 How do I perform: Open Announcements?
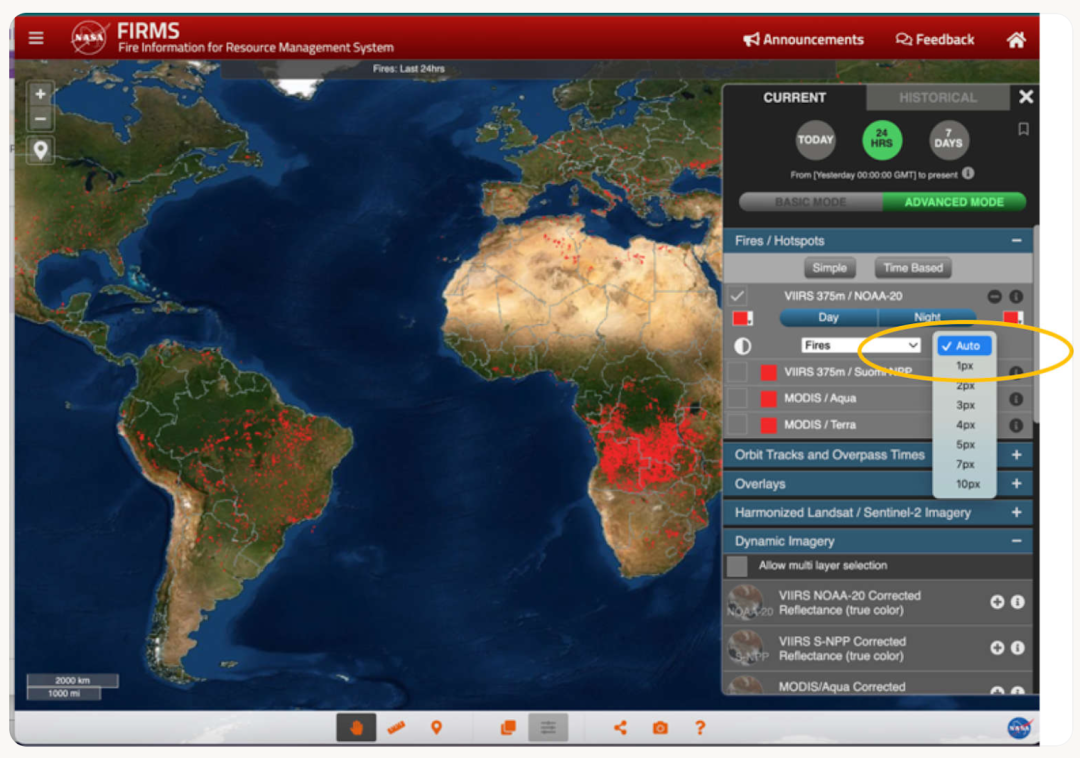click(803, 39)
